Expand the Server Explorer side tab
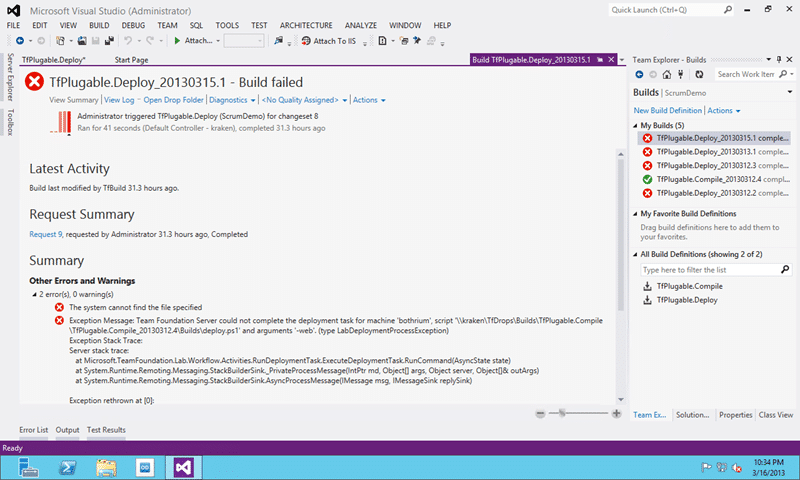Viewport: 800px width, 480px height. 10,77
